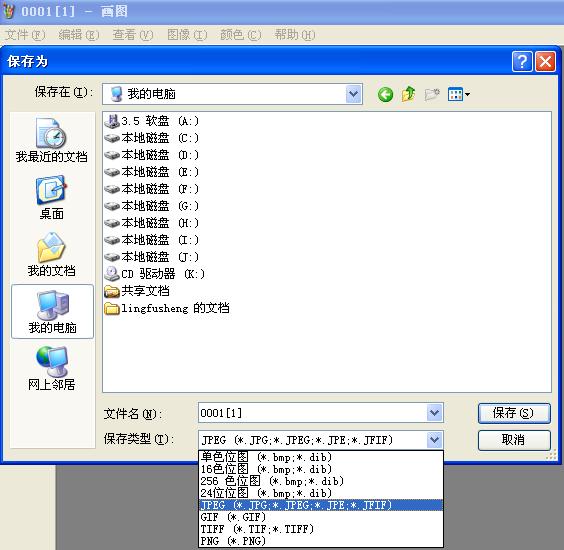Click the 保存(S) button
This screenshot has height=550, width=564.
point(514,413)
